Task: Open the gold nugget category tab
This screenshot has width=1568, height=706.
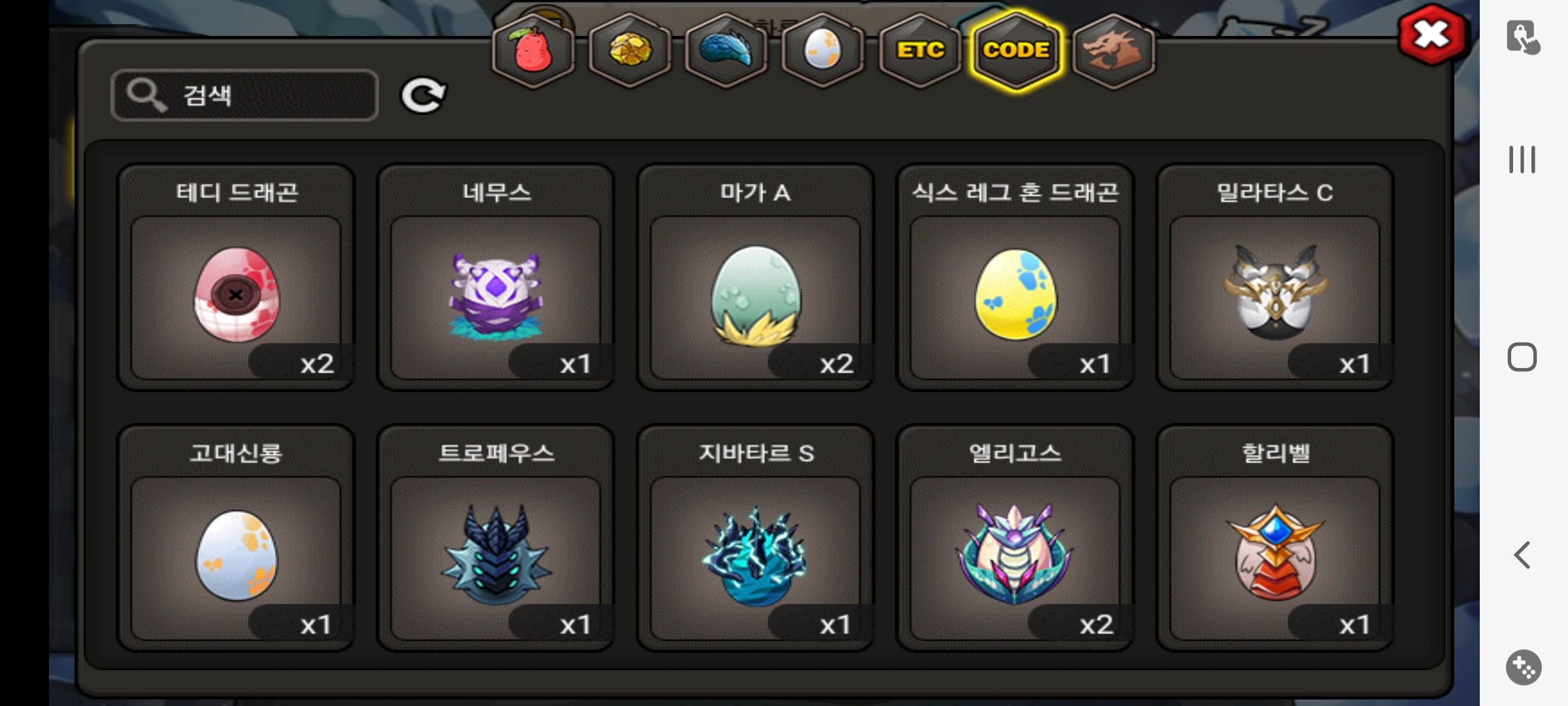Action: point(630,50)
